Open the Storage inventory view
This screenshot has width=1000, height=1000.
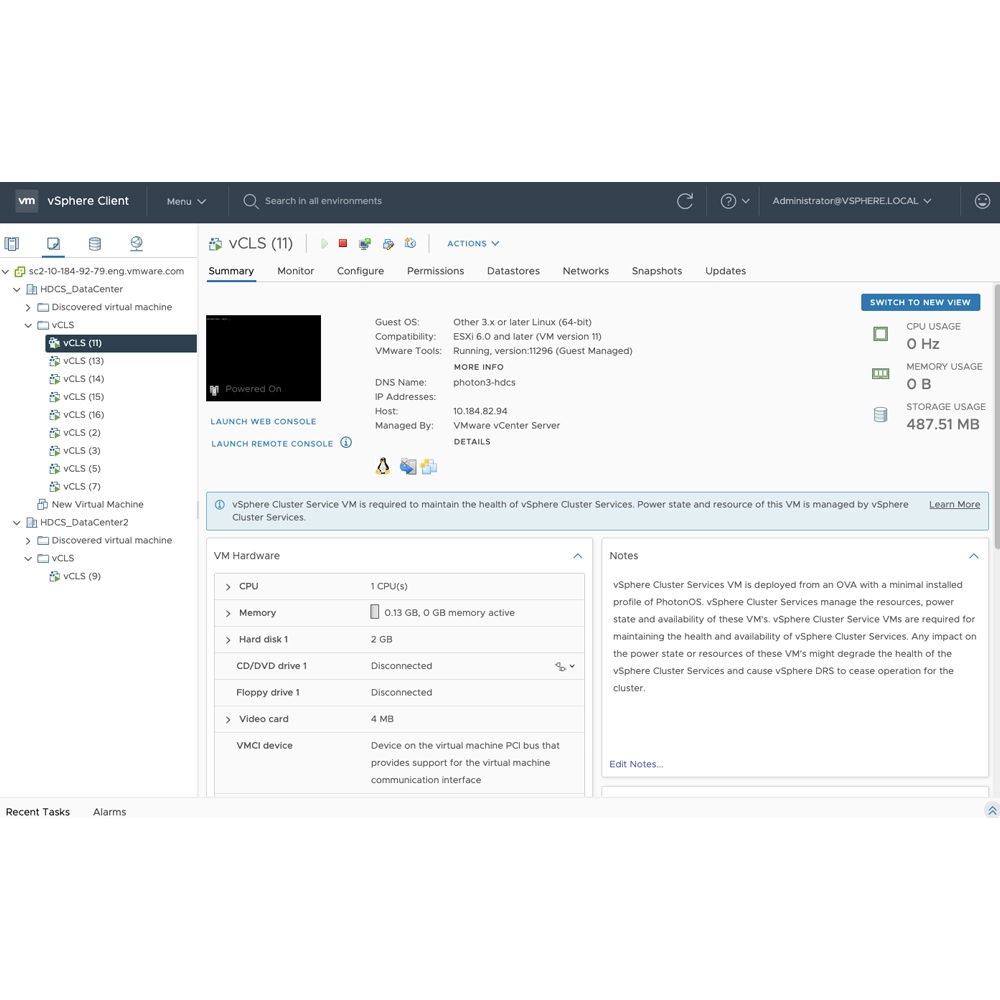pos(95,243)
